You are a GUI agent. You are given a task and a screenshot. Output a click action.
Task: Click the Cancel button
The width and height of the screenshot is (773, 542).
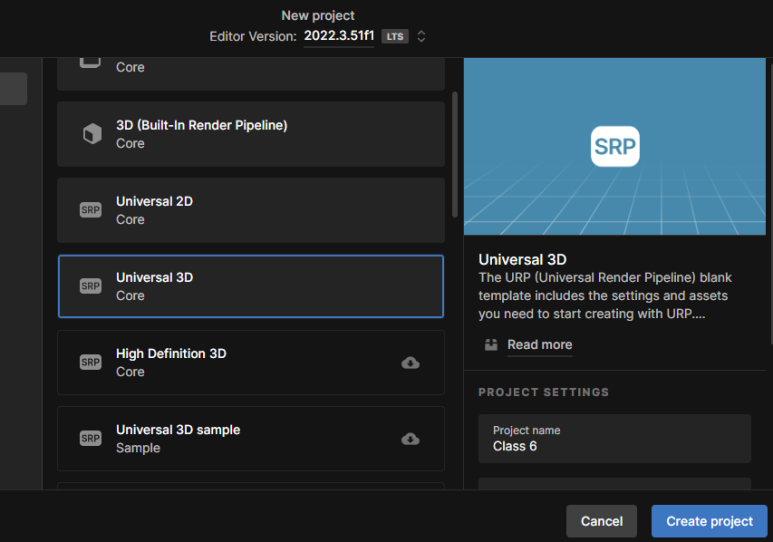click(601, 521)
